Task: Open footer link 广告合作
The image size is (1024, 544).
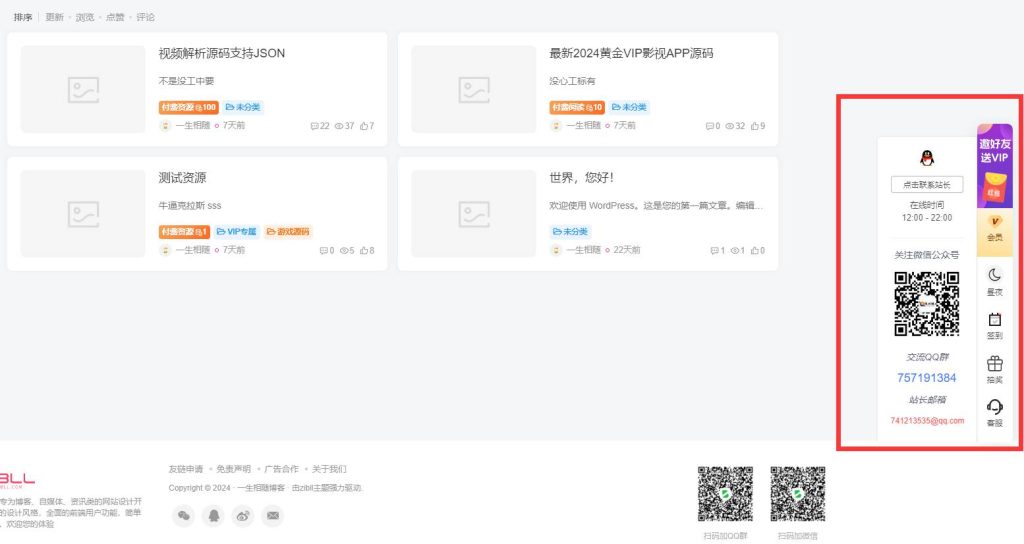Action: [x=281, y=469]
